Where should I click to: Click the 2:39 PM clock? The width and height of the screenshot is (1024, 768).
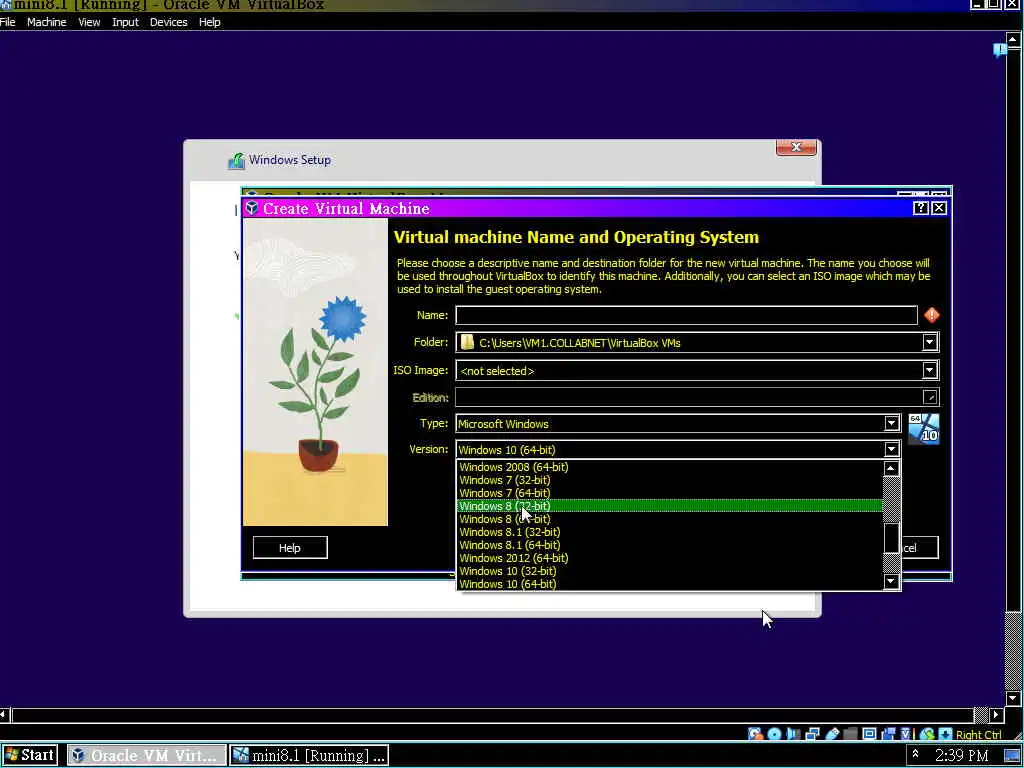[961, 756]
